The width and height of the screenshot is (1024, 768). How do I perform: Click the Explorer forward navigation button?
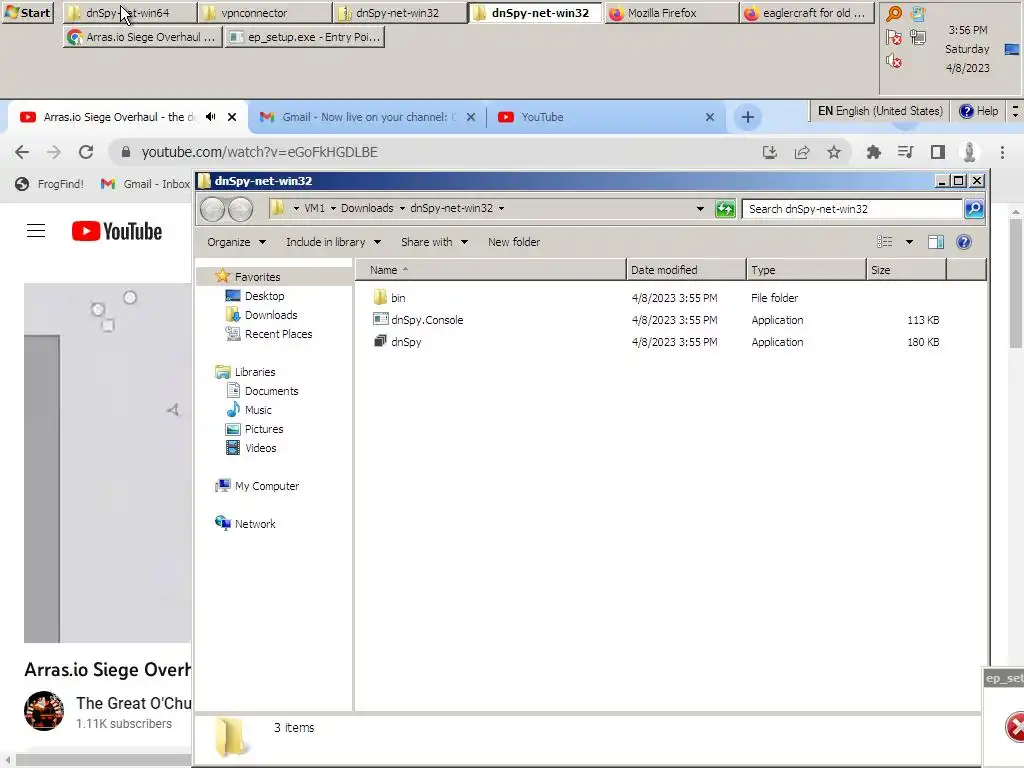[240, 209]
